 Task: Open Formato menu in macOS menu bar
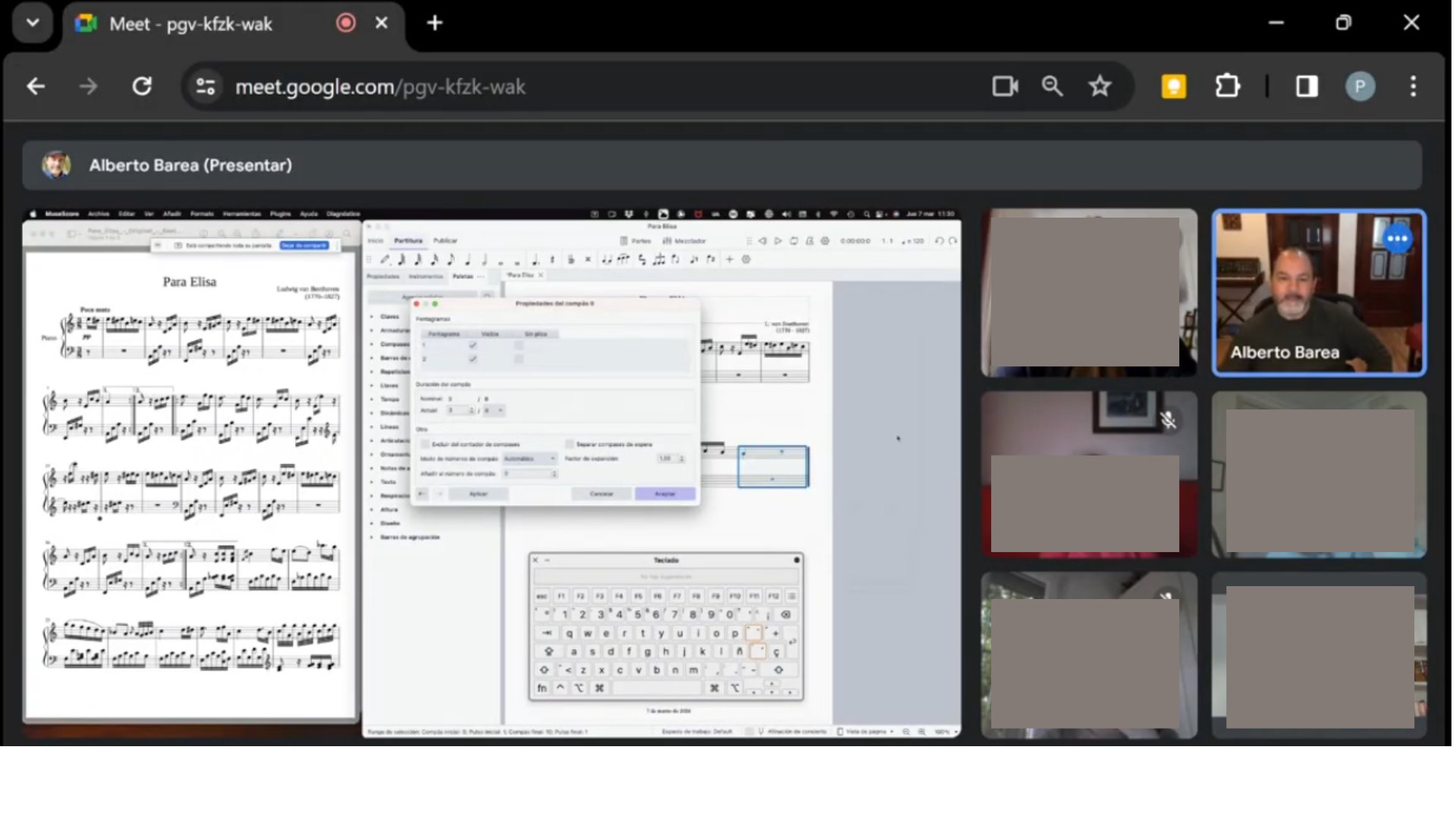[x=202, y=215]
